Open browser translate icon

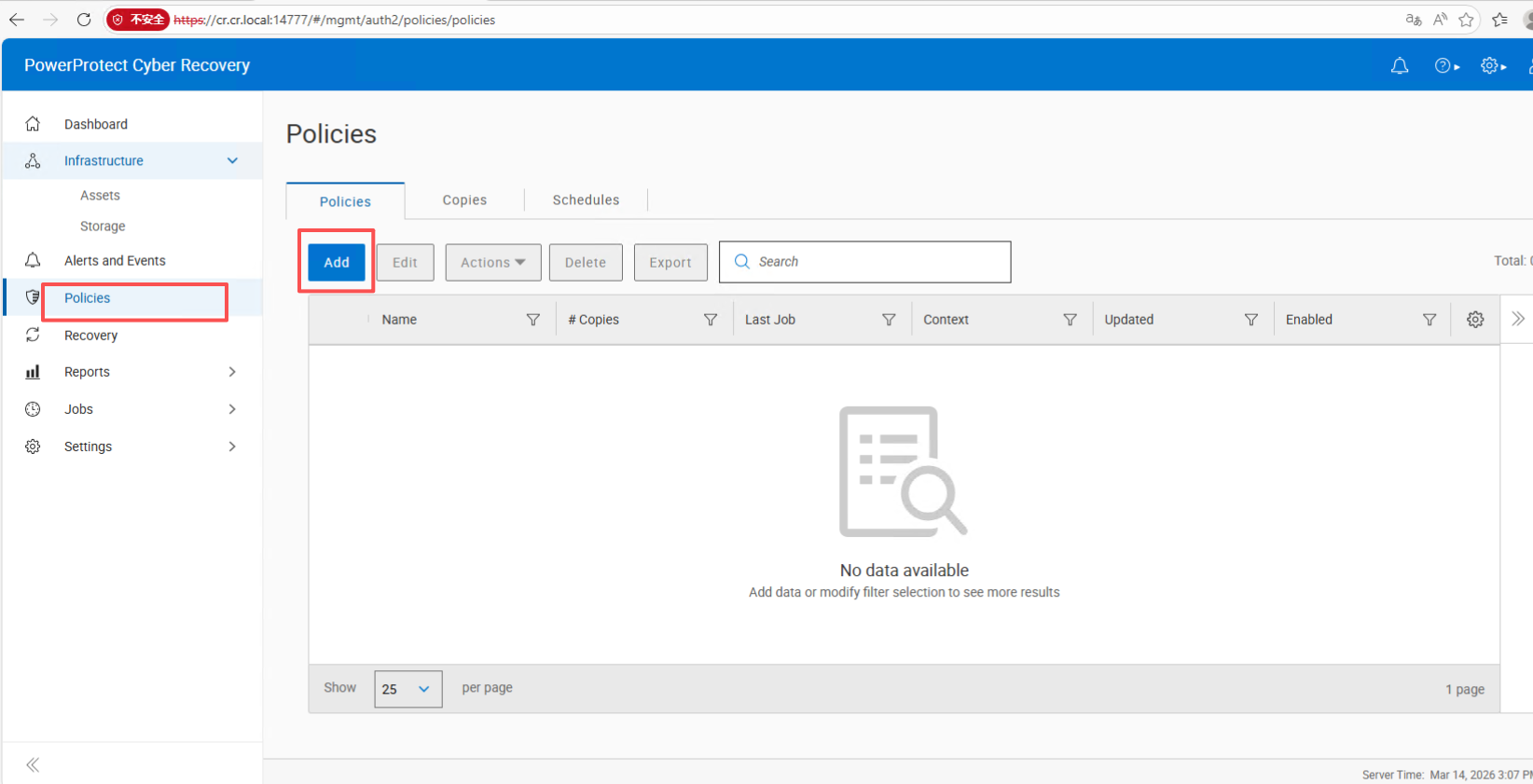pyautogui.click(x=1414, y=20)
